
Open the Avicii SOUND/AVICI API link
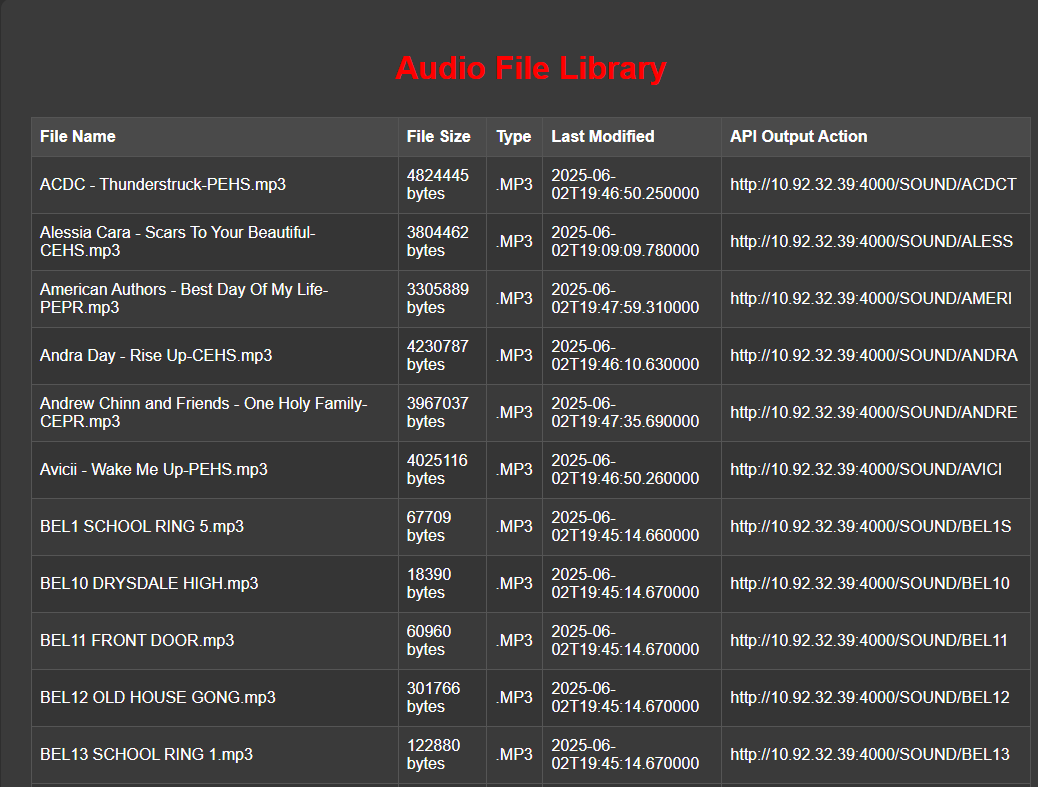tap(866, 469)
